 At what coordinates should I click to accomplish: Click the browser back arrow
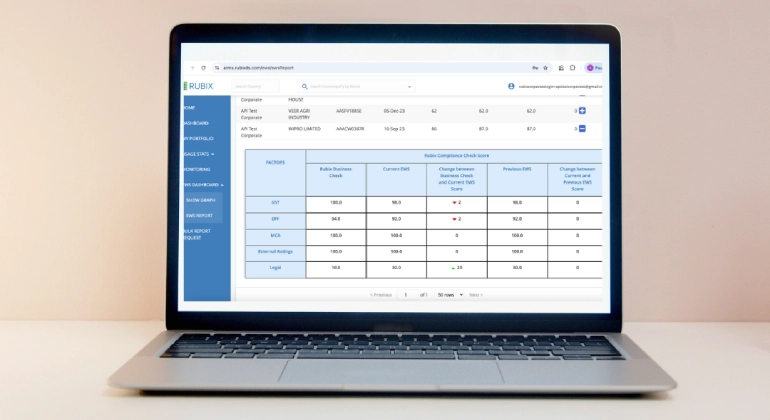pyautogui.click(x=192, y=68)
